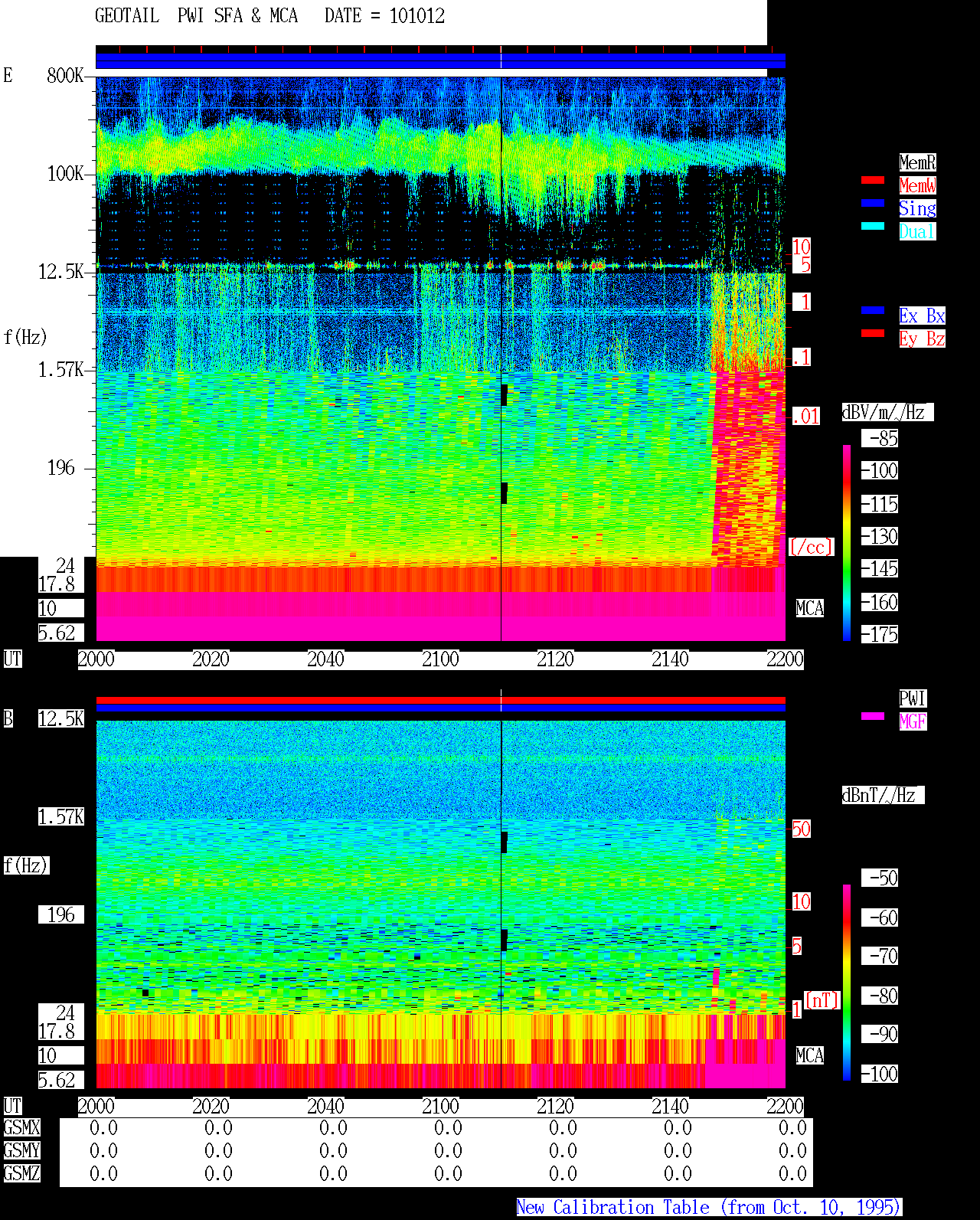Click the 'E' panel label

(8, 75)
